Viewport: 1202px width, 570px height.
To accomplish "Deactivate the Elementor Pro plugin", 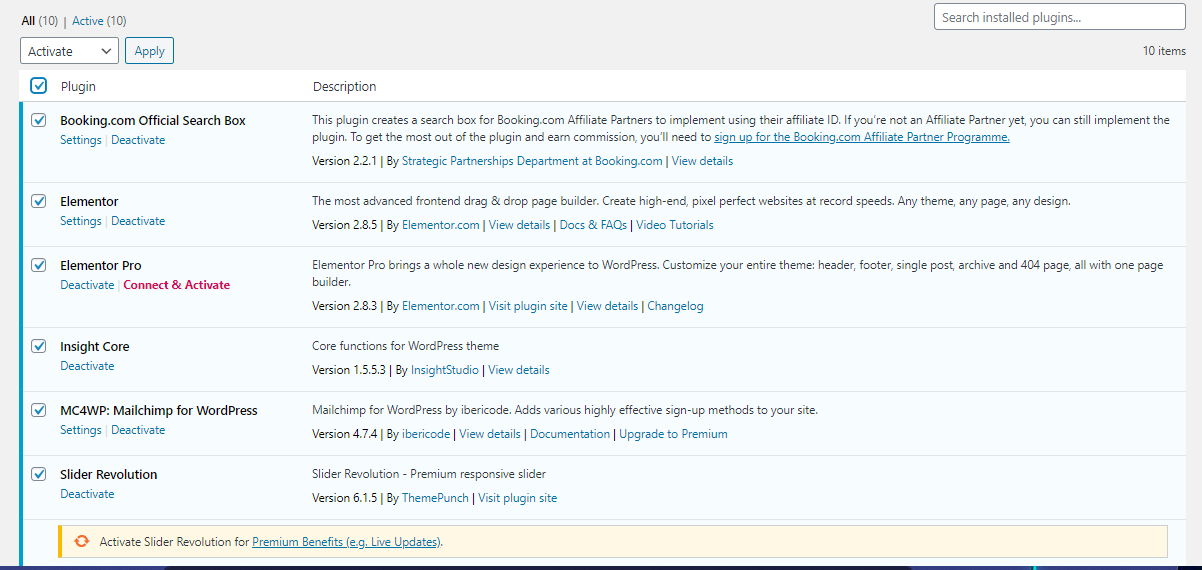I will pyautogui.click(x=87, y=285).
